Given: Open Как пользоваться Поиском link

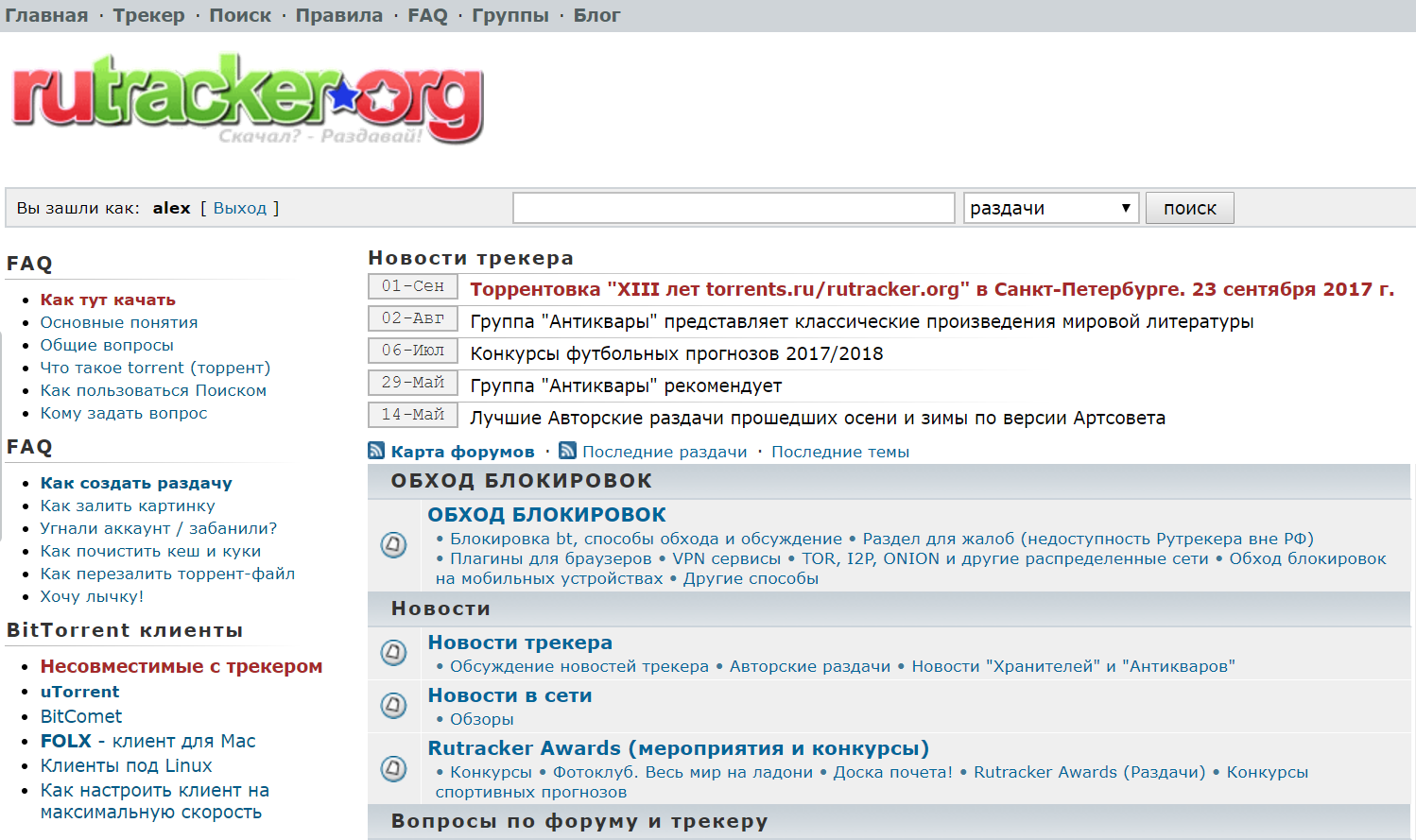Looking at the screenshot, I should 153,390.
